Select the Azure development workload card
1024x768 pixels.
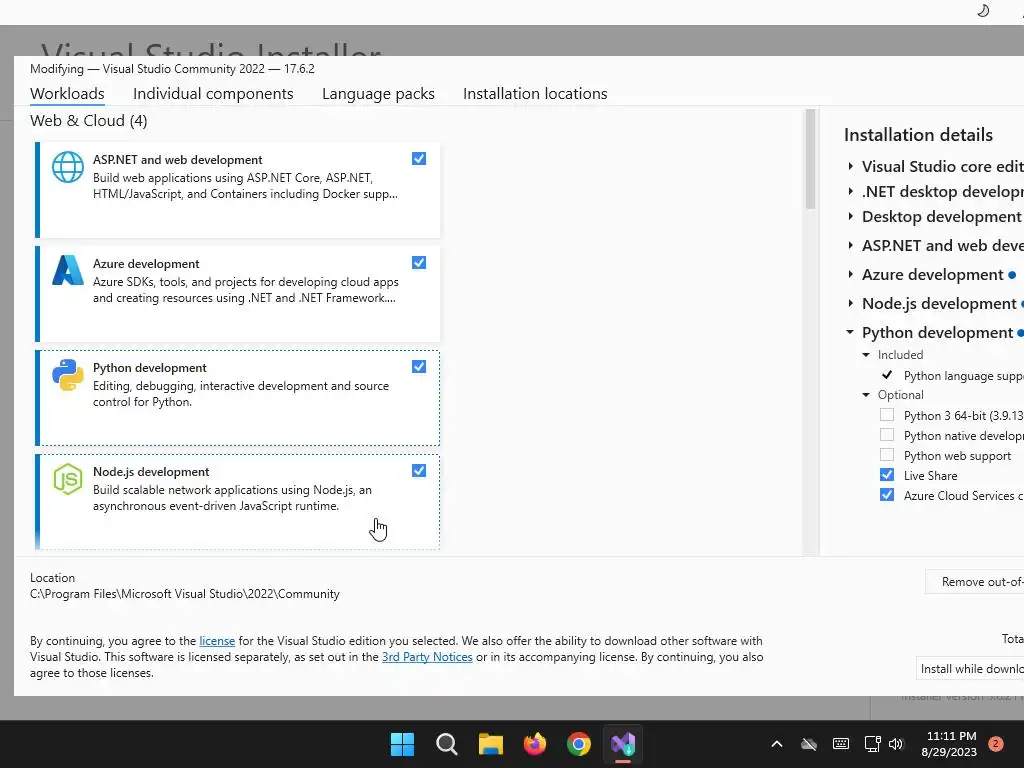[x=238, y=294]
